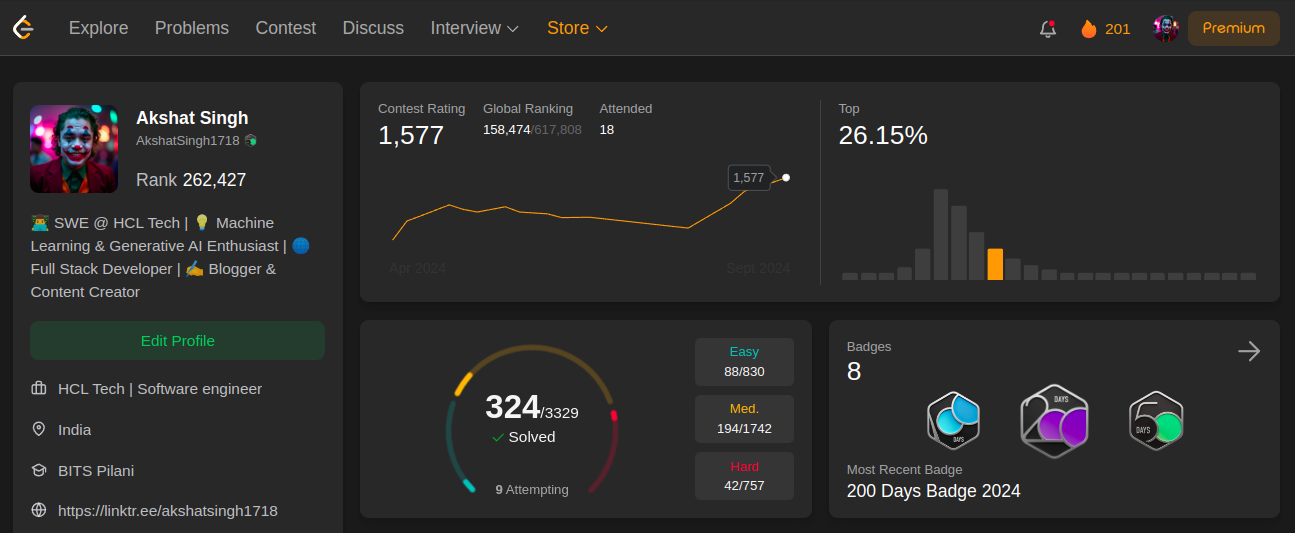Click the India location text
Image resolution: width=1295 pixels, height=533 pixels.
[75, 430]
